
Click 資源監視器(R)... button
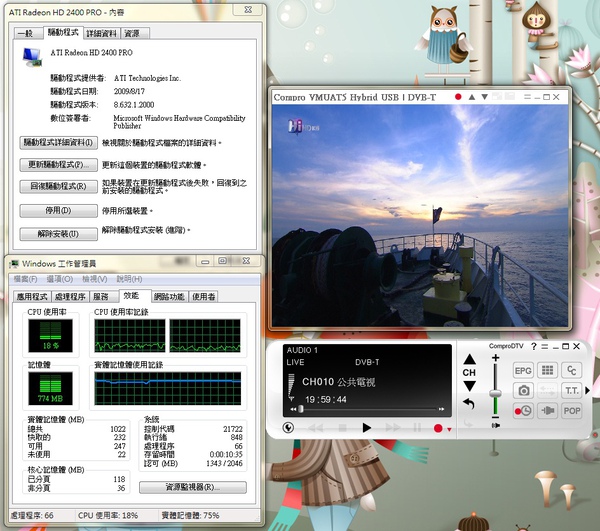point(193,487)
